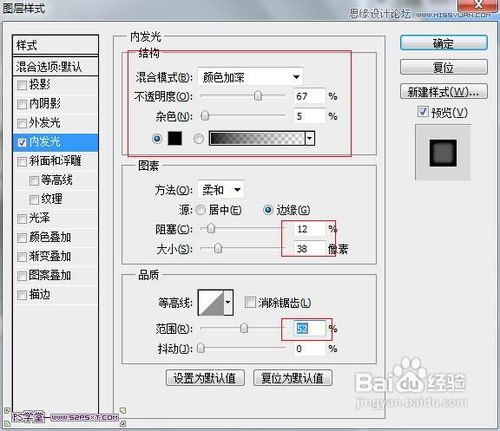Click the 确定 OK button

pyautogui.click(x=444, y=43)
